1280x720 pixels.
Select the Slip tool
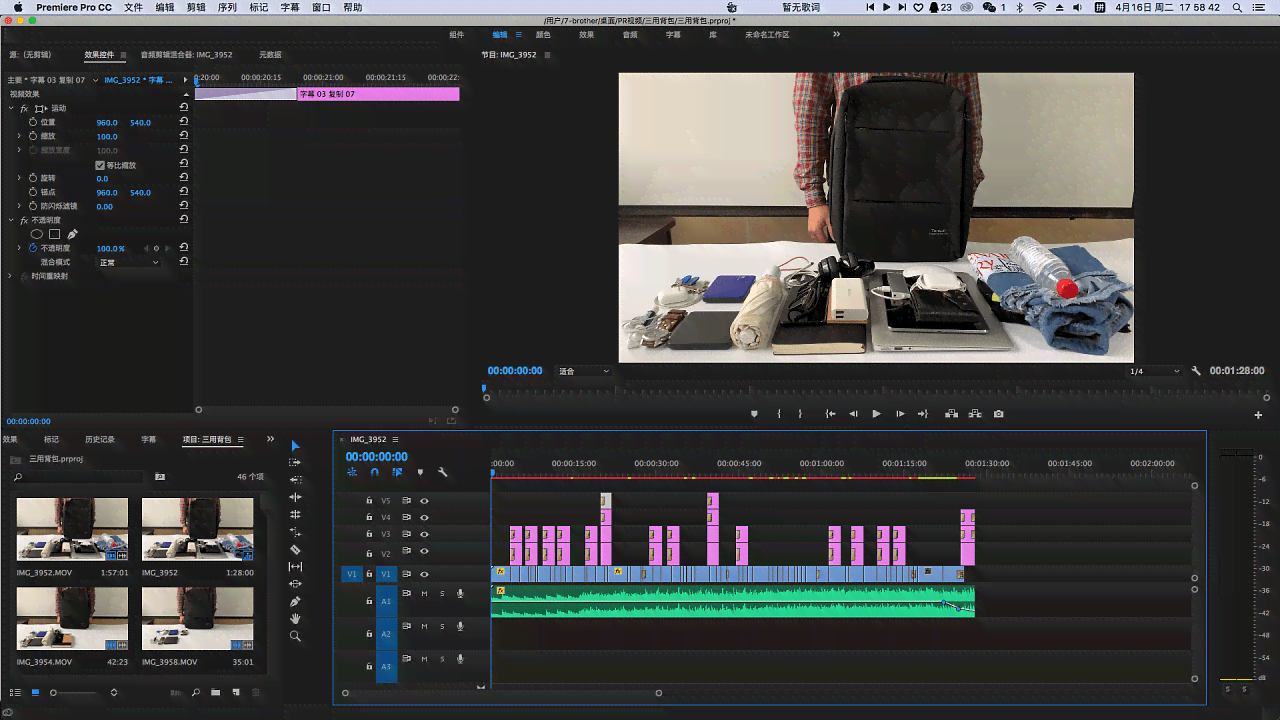click(295, 566)
